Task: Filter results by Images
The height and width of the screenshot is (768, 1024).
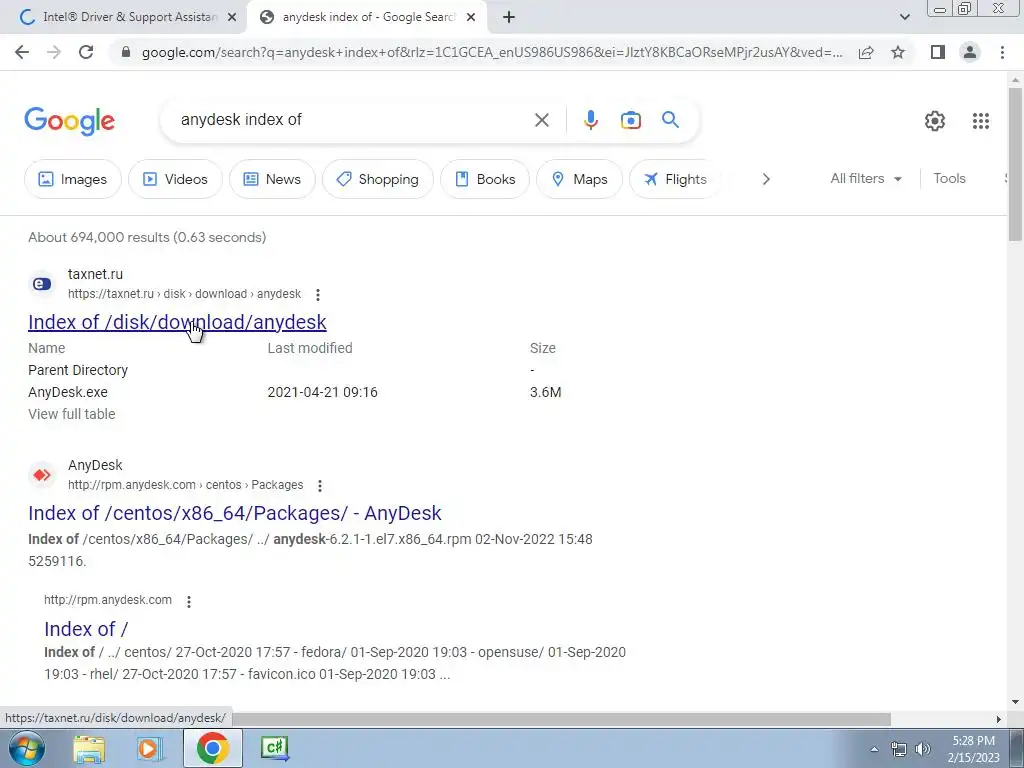Action: pyautogui.click(x=72, y=179)
